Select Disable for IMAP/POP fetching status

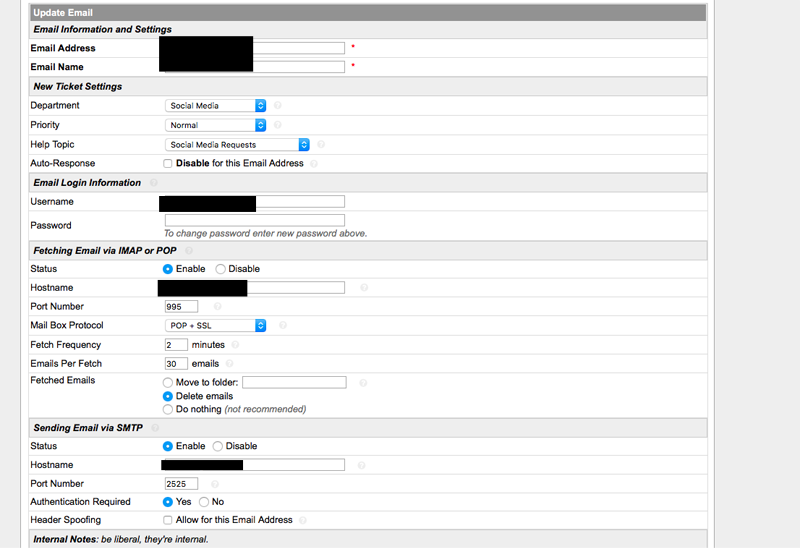(x=220, y=269)
